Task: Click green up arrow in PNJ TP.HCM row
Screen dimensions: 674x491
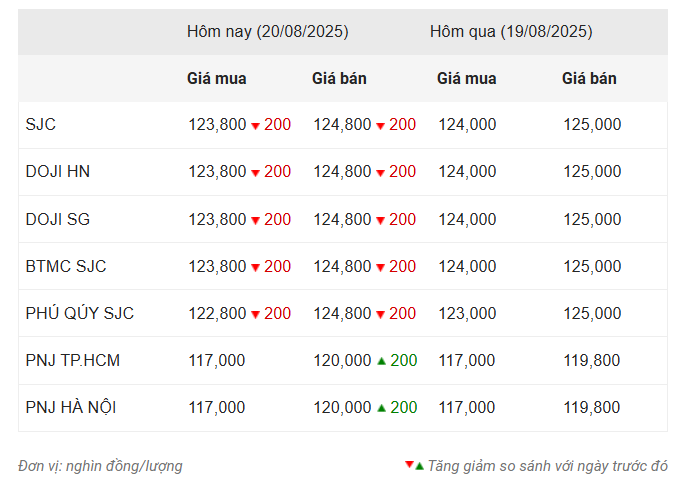Action: coord(381,361)
